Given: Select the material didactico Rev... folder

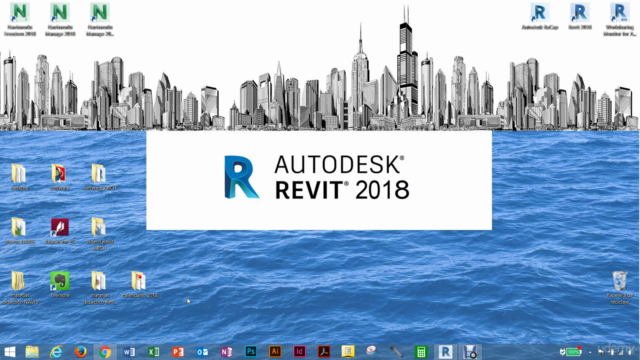Looking at the screenshot, I should (x=100, y=288).
